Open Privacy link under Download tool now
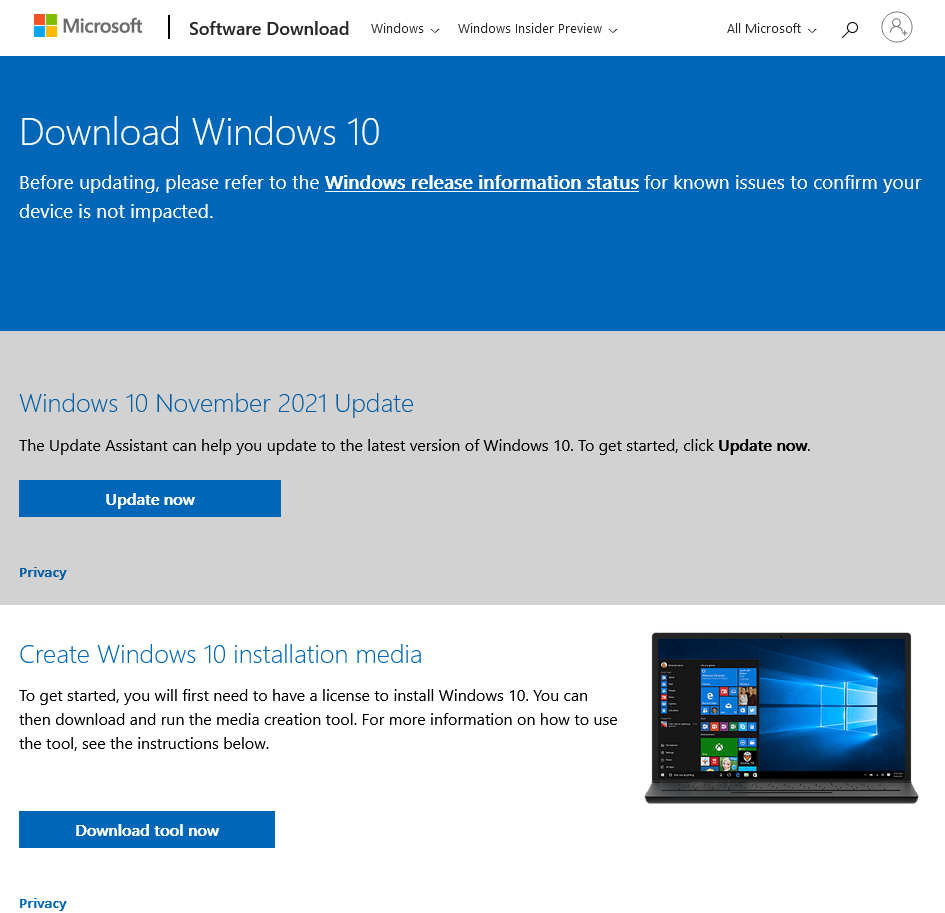945x913 pixels. tap(43, 903)
